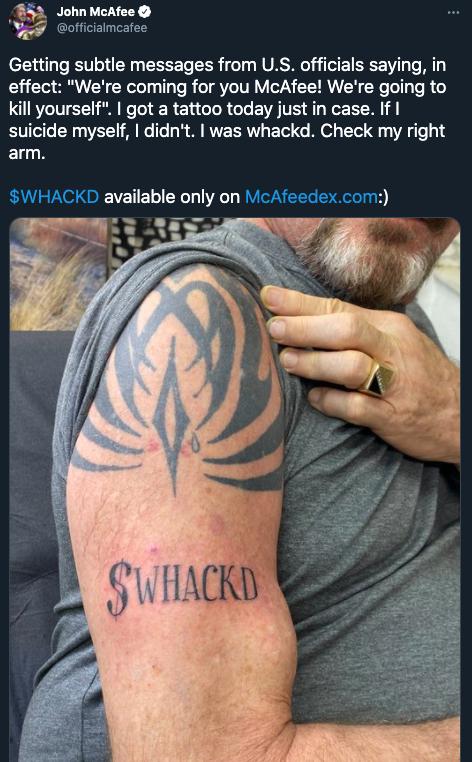This screenshot has height=762, width=472.
Task: Click the blue verified badge
Action: point(145,12)
